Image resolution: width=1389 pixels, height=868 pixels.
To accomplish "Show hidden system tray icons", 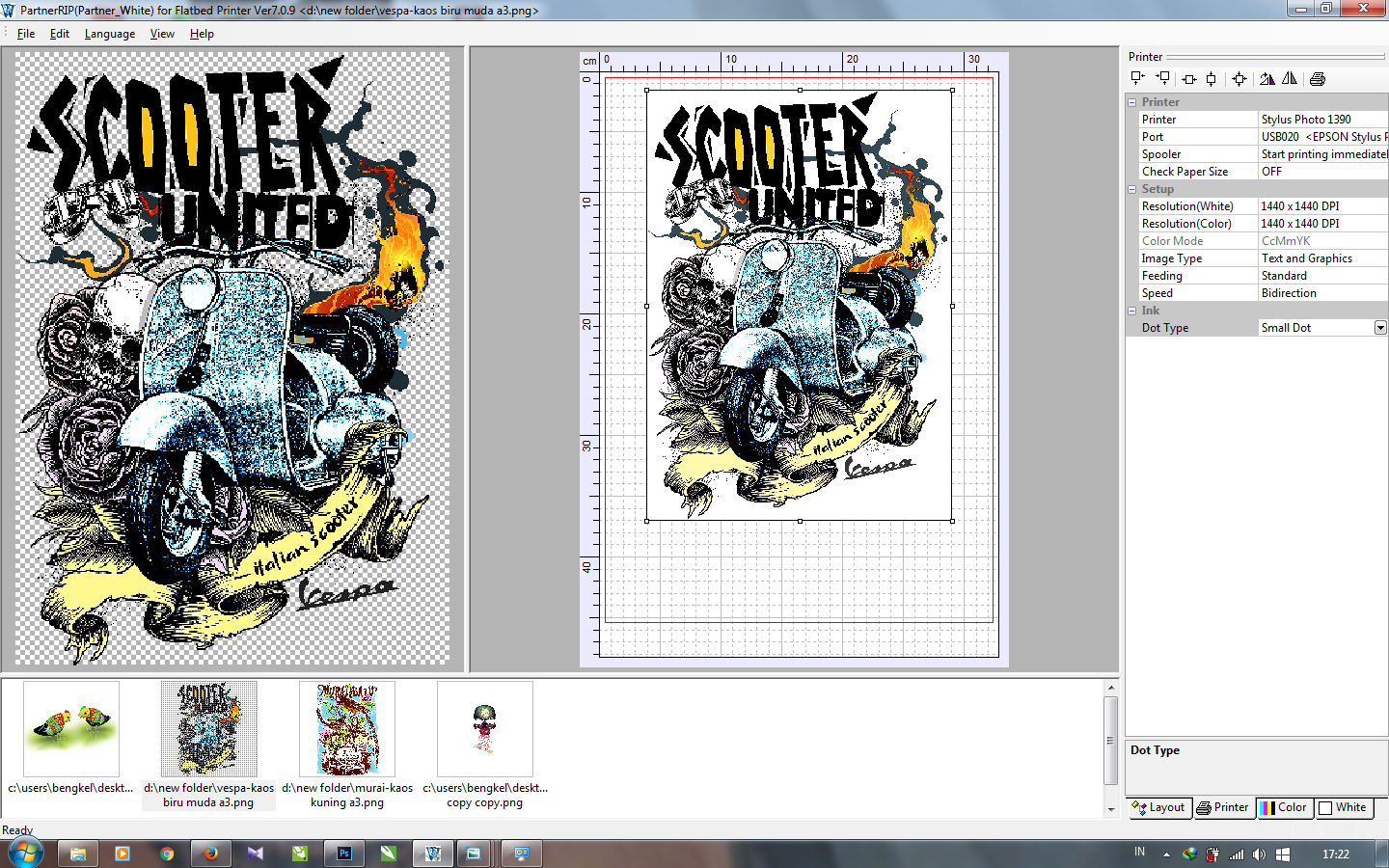I will [1166, 854].
